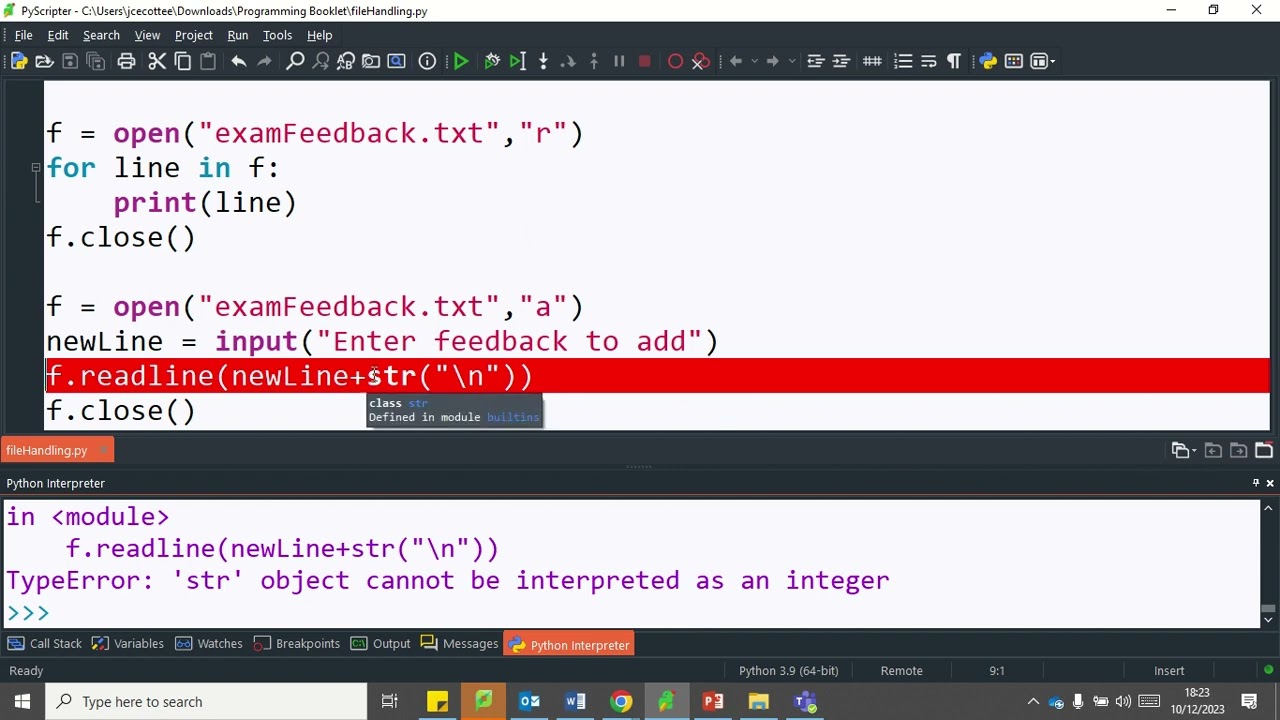Navigate back with the left arrow icon

click(736, 61)
